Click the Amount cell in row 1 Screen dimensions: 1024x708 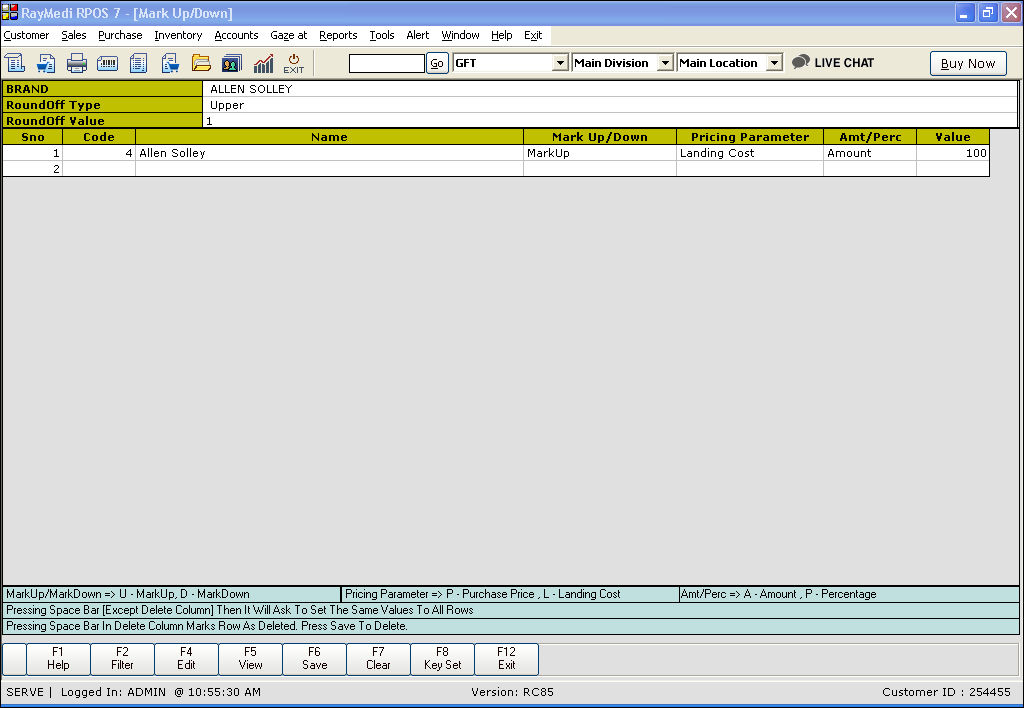870,153
